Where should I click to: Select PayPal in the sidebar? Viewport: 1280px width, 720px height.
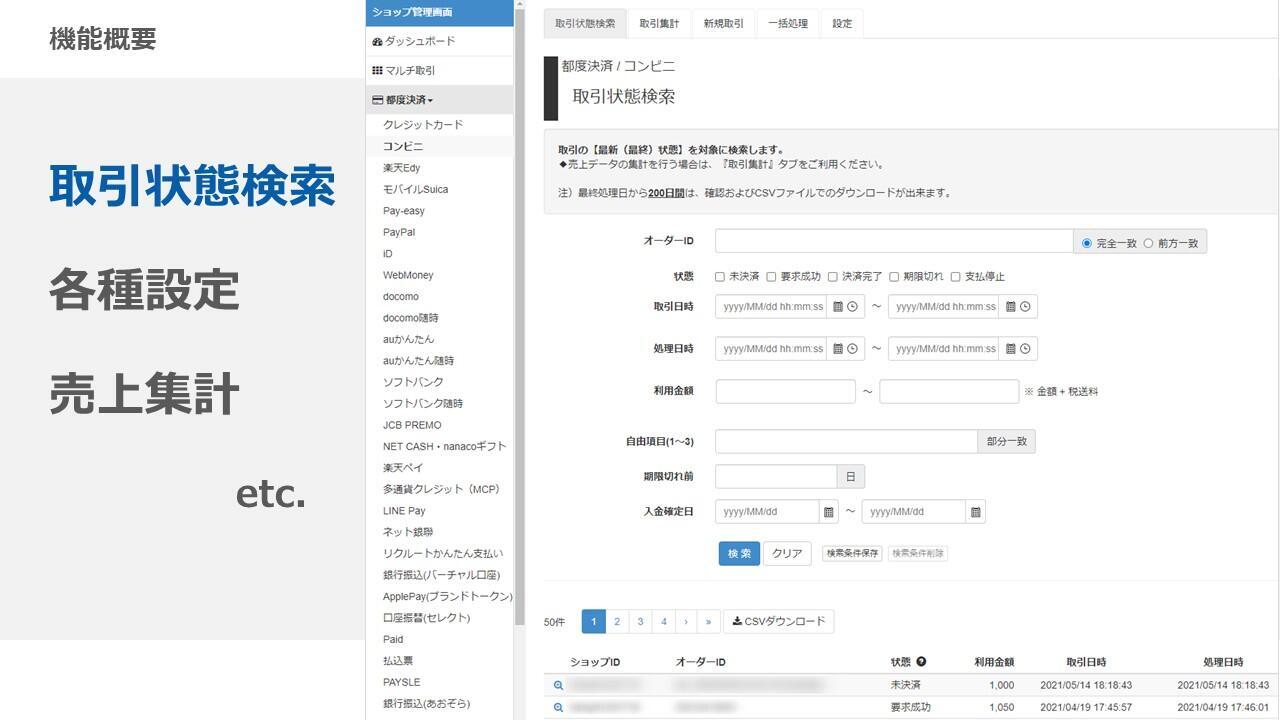399,232
